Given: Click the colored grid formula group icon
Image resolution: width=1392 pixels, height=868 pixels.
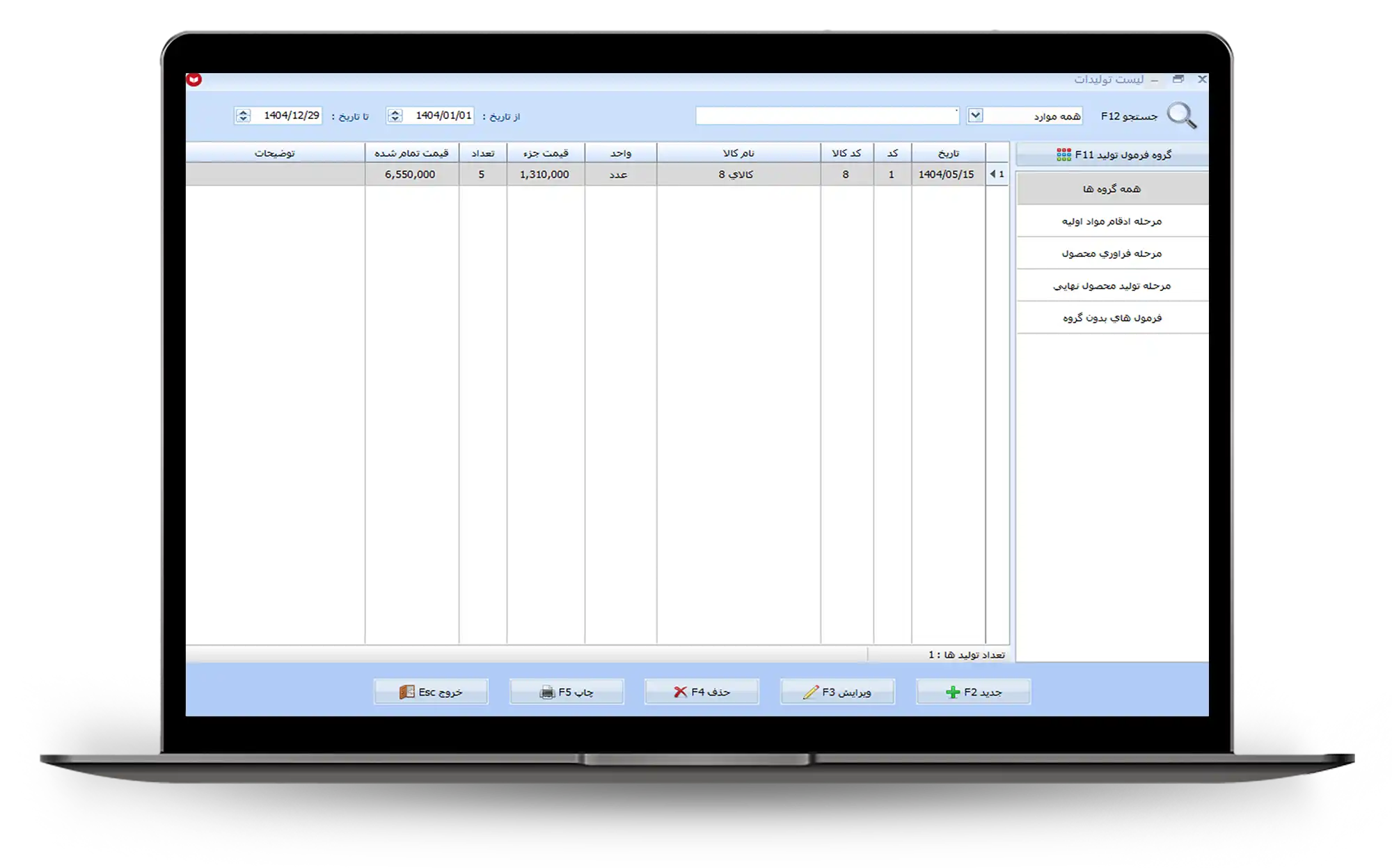Looking at the screenshot, I should pyautogui.click(x=1063, y=155).
